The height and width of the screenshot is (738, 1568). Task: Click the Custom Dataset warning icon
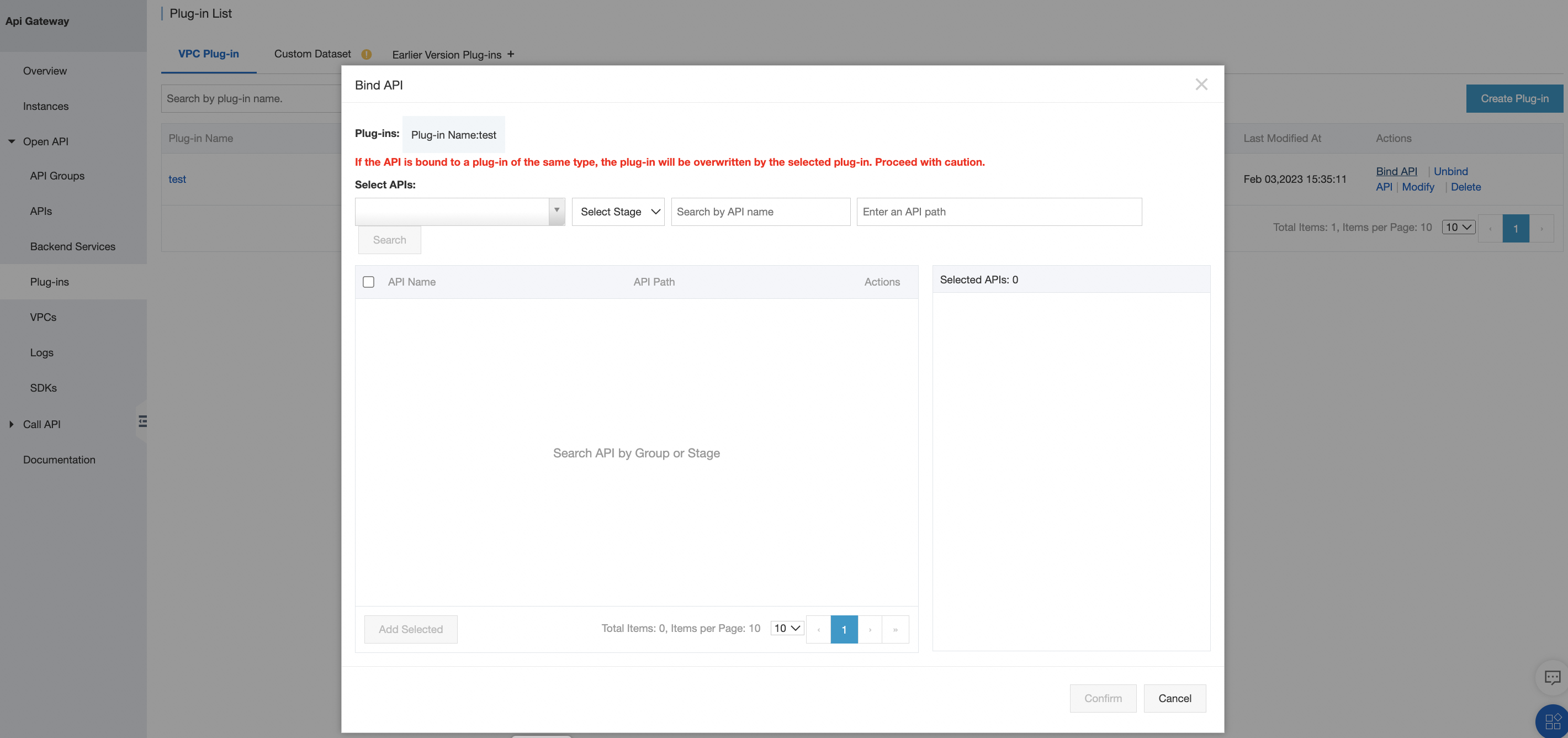[x=367, y=54]
